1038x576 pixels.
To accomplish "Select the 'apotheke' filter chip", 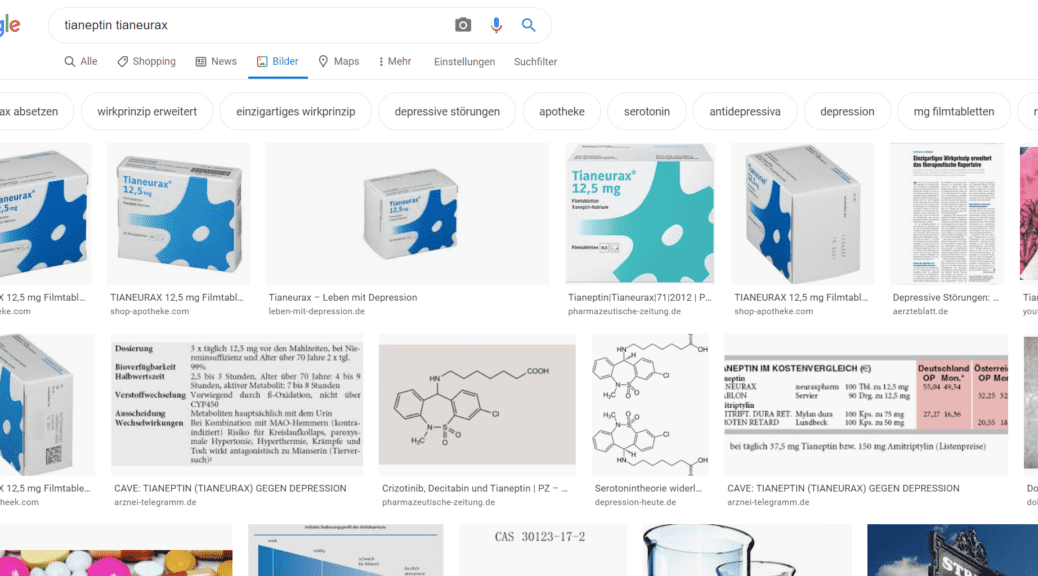I will [561, 111].
